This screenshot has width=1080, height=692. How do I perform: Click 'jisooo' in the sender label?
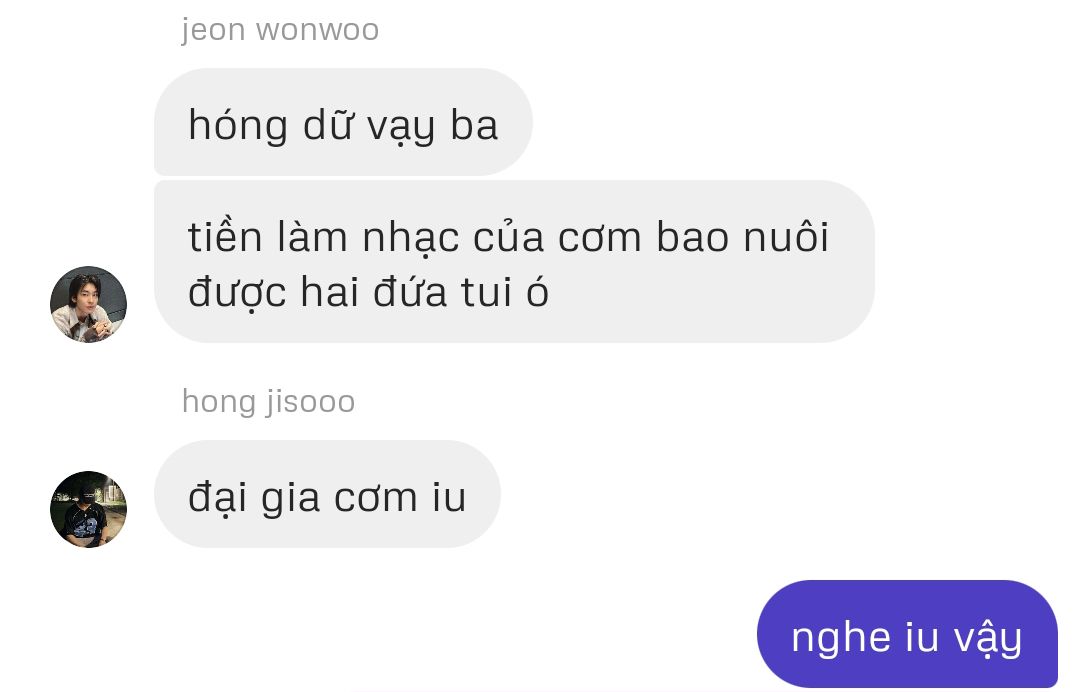point(311,402)
